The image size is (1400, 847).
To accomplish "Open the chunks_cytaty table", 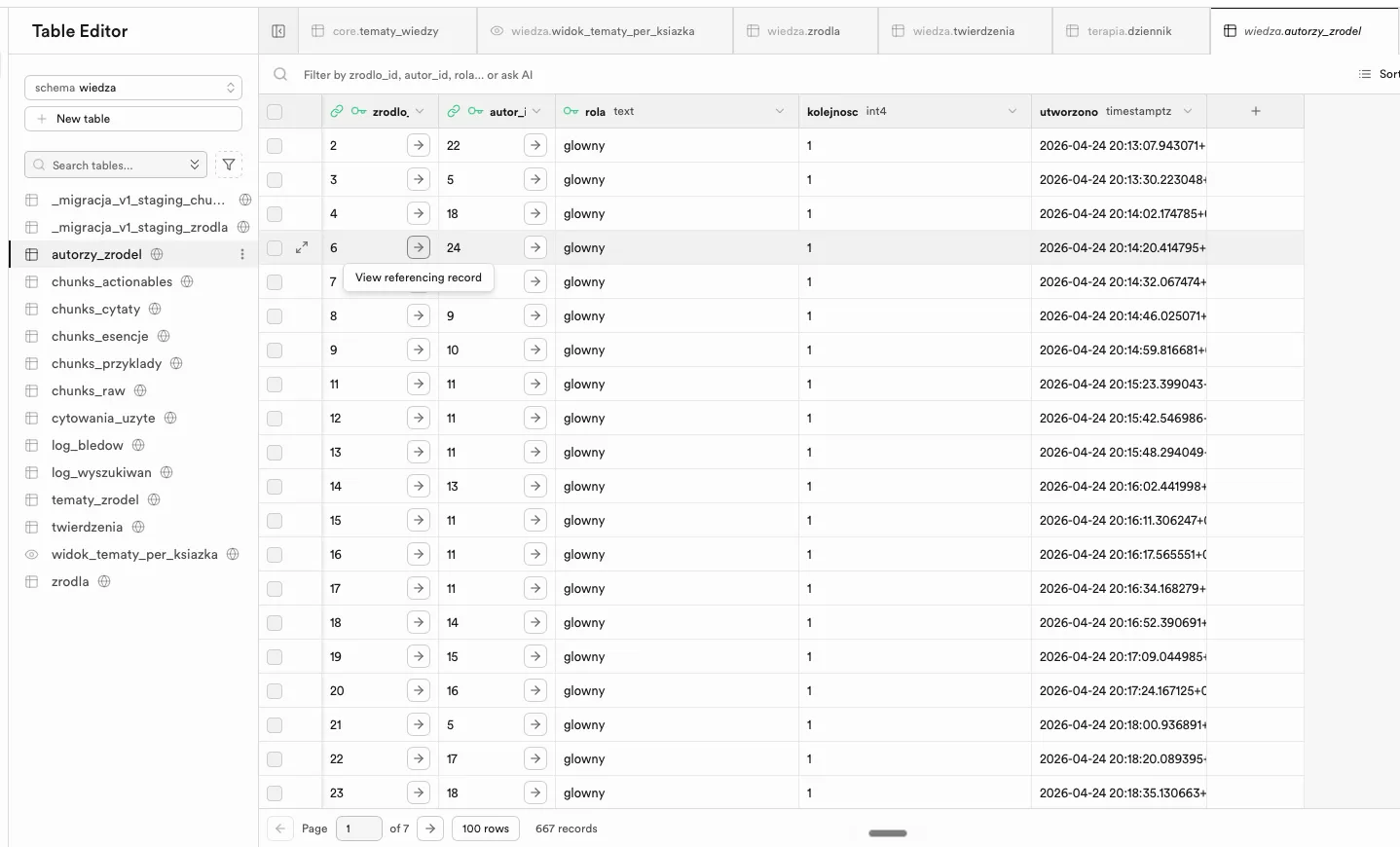I will click(95, 309).
